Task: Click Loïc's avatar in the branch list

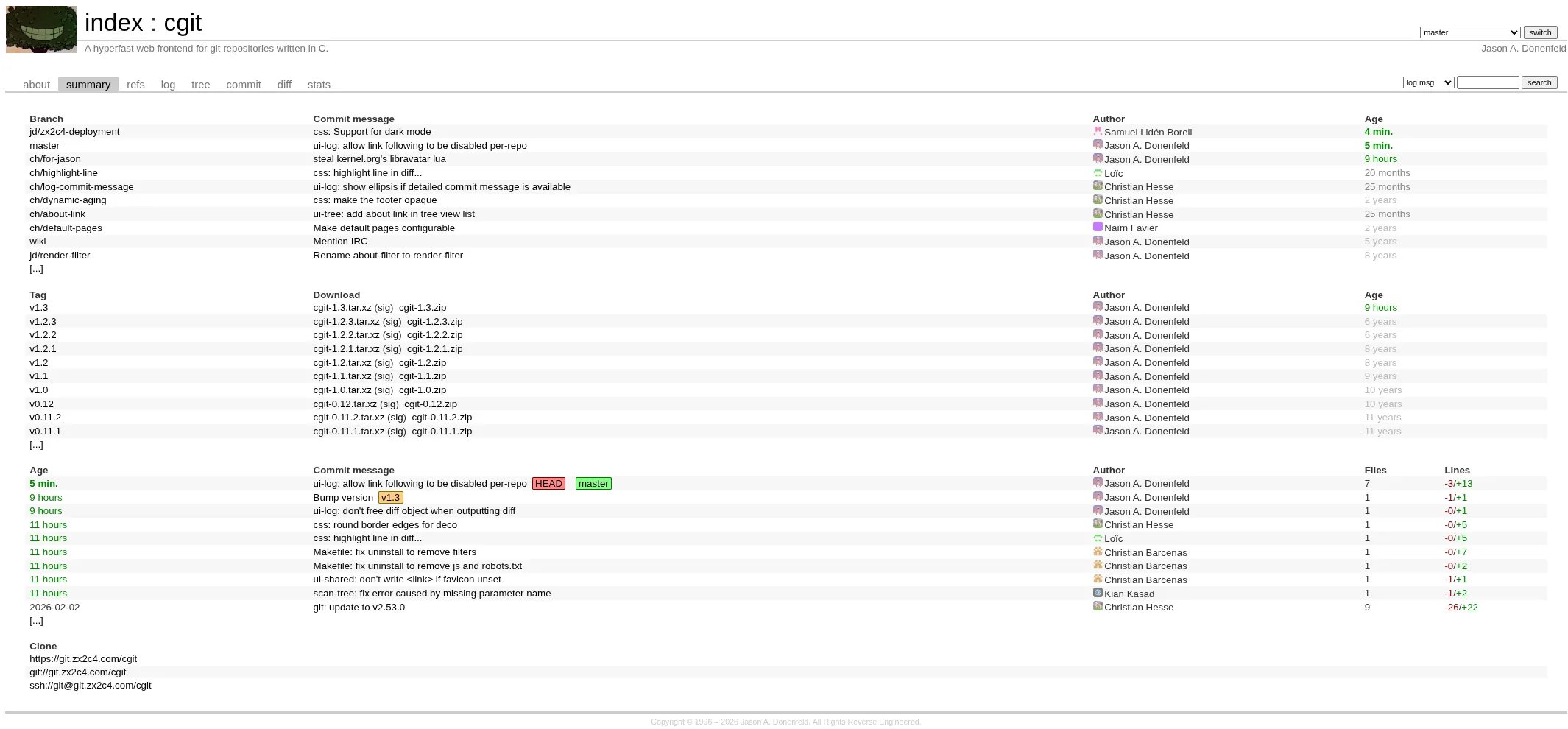Action: coord(1098,173)
